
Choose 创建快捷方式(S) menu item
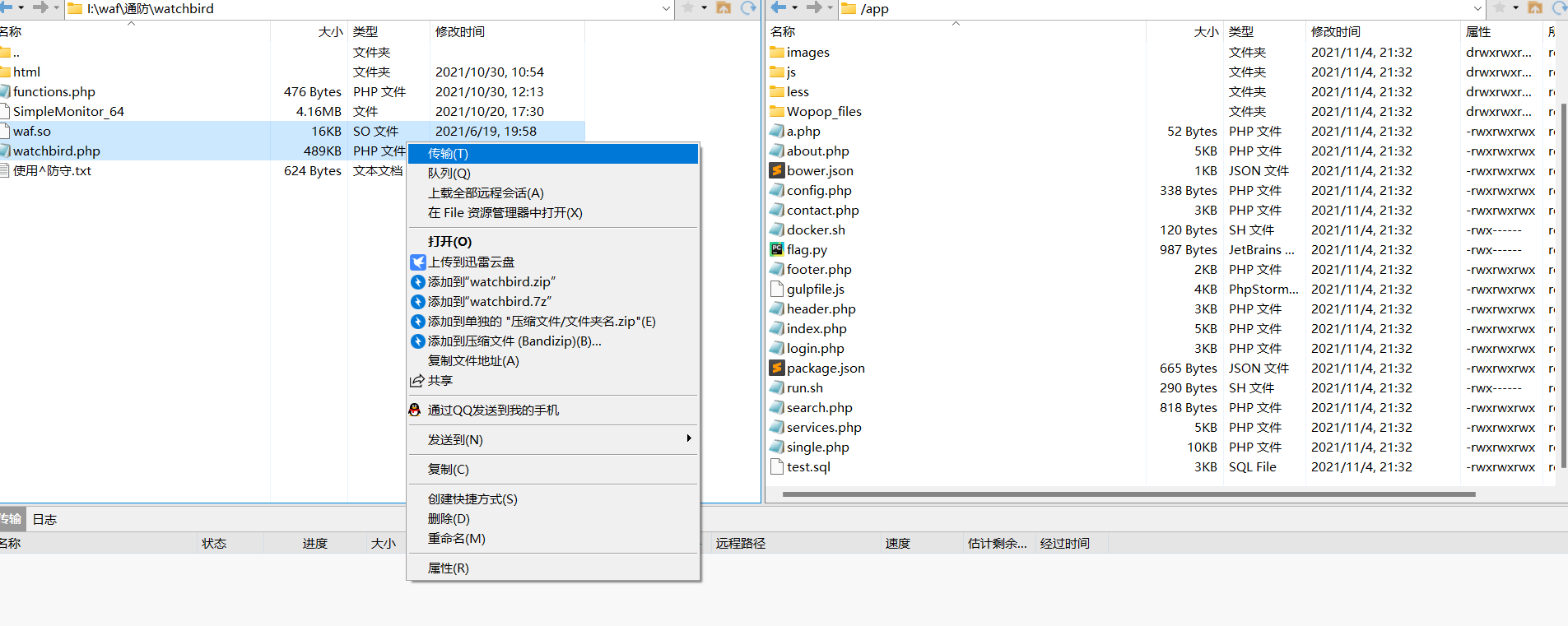(553, 499)
